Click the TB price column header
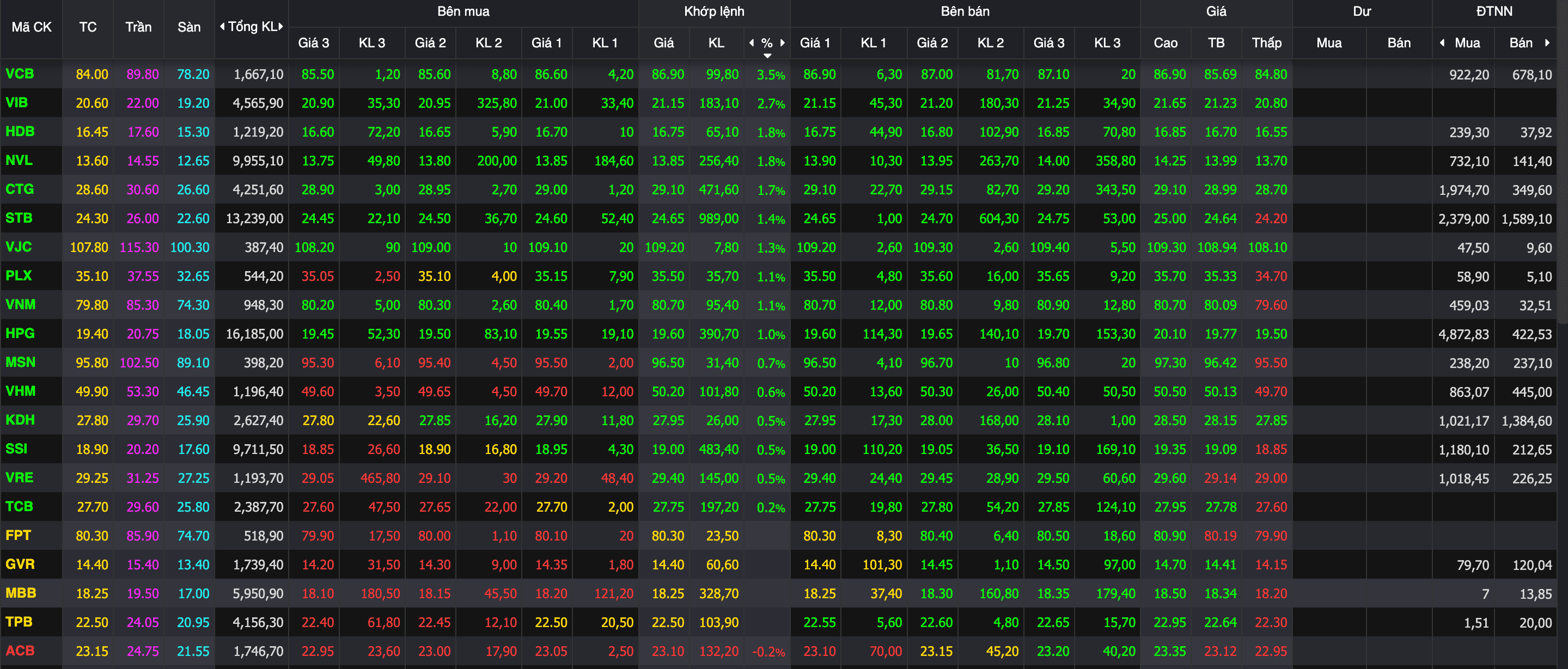Screen dimensions: 1568x669 point(1216,43)
